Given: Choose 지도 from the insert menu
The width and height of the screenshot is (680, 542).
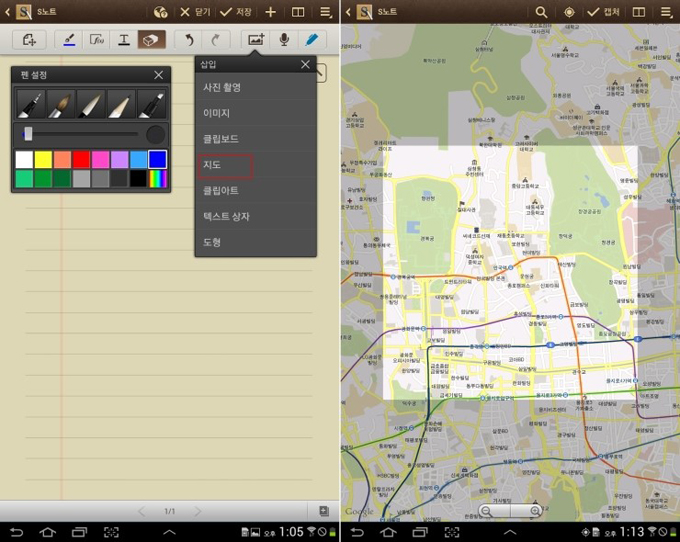Looking at the screenshot, I should pos(225,165).
